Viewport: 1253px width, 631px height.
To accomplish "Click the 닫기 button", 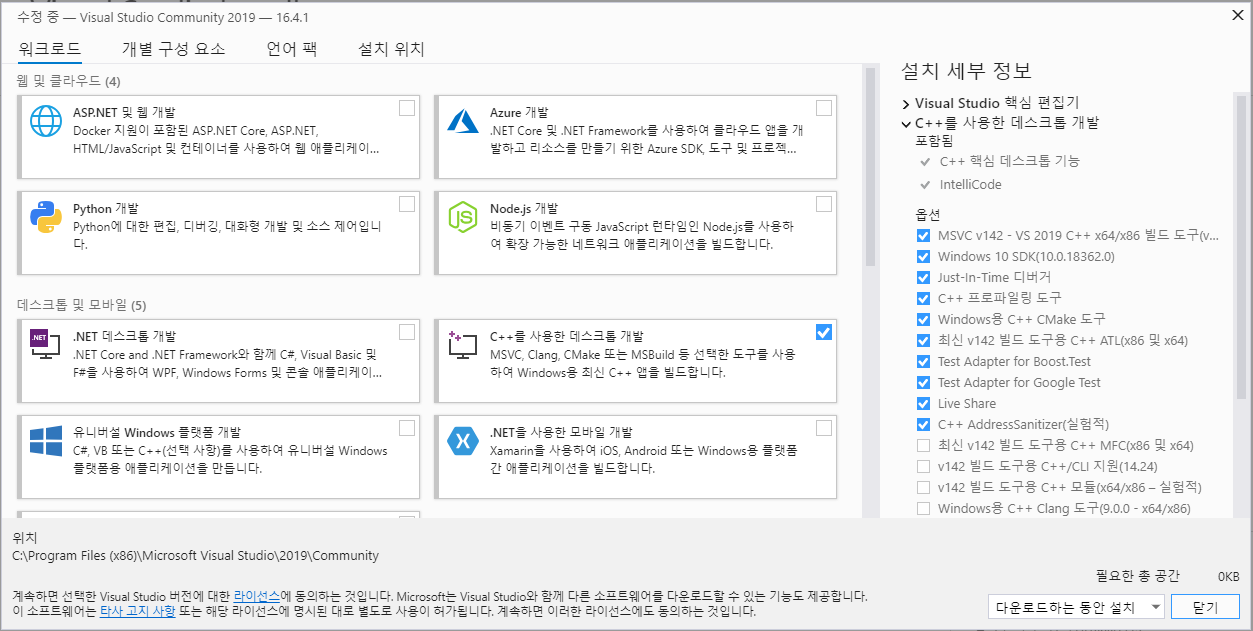I will click(1205, 607).
